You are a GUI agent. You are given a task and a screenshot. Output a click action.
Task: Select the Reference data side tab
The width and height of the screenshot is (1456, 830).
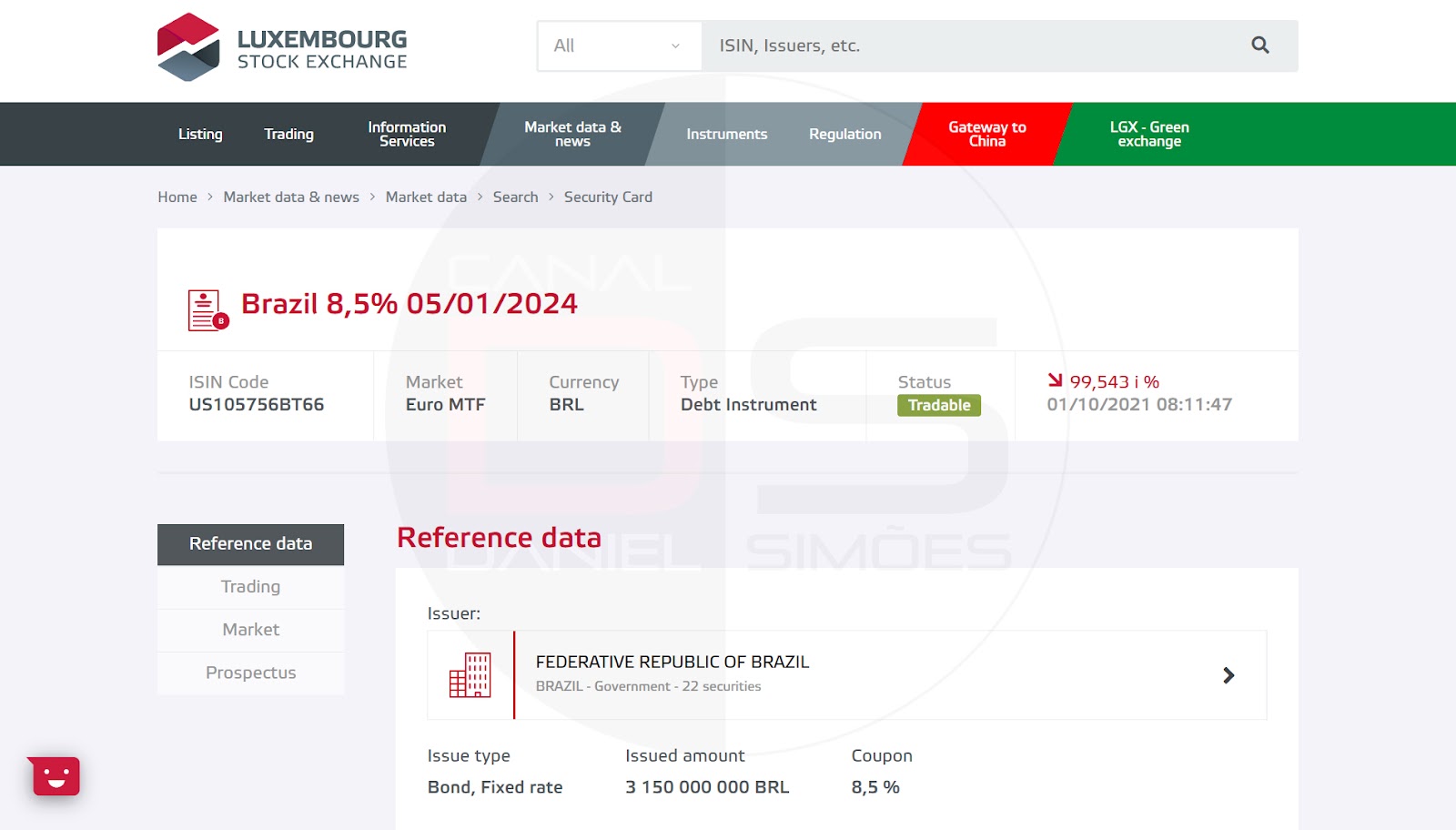pyautogui.click(x=250, y=544)
